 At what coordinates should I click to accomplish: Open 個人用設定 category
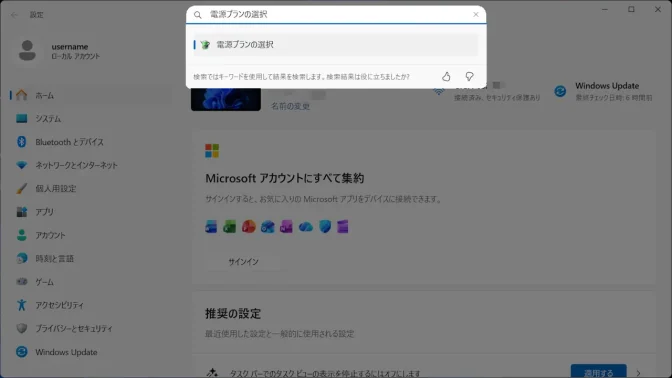click(92, 189)
